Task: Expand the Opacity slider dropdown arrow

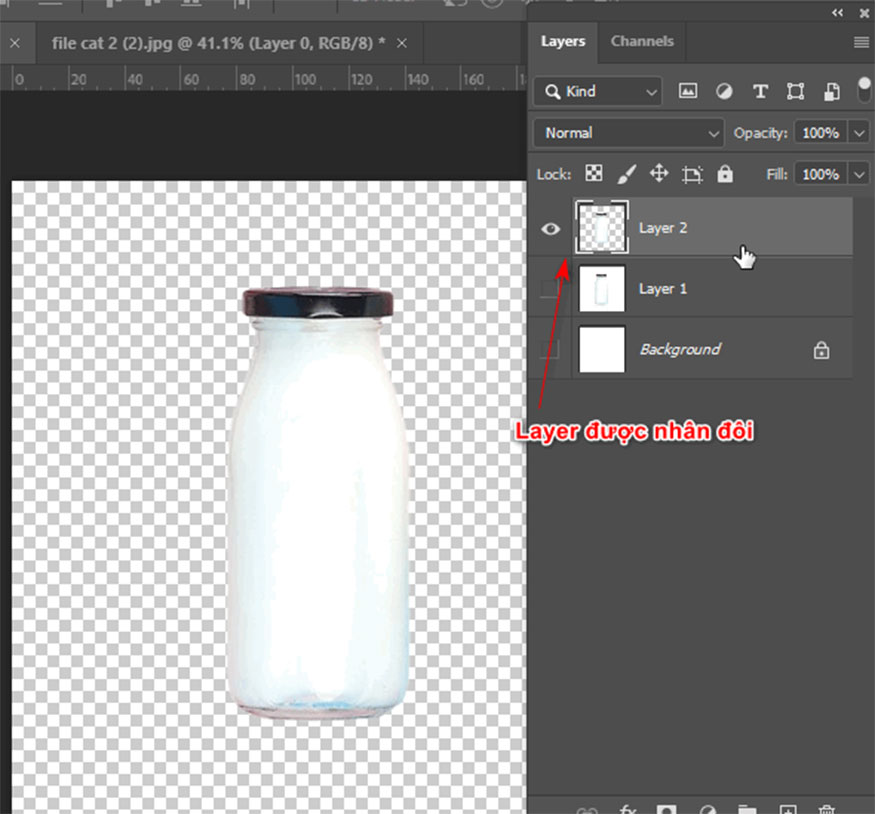Action: [860, 133]
